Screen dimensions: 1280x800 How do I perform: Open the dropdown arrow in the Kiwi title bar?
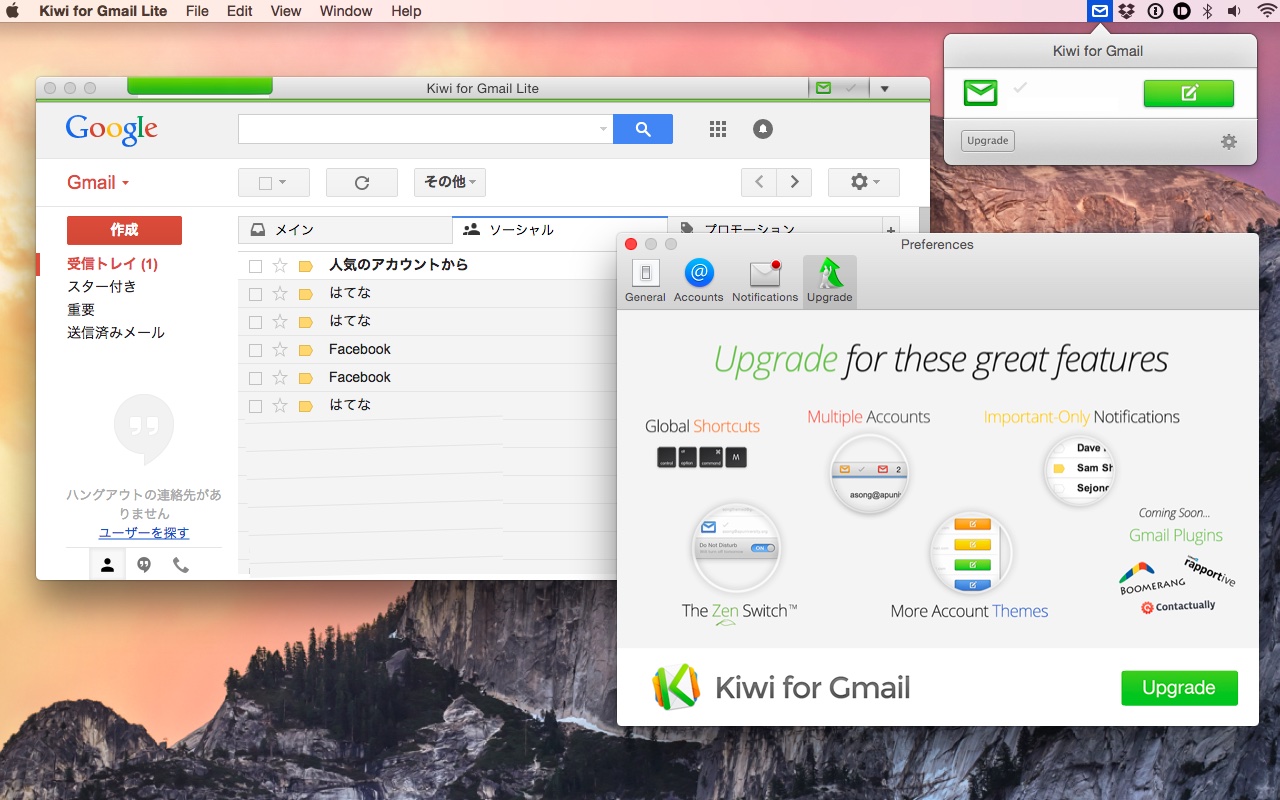(x=884, y=88)
